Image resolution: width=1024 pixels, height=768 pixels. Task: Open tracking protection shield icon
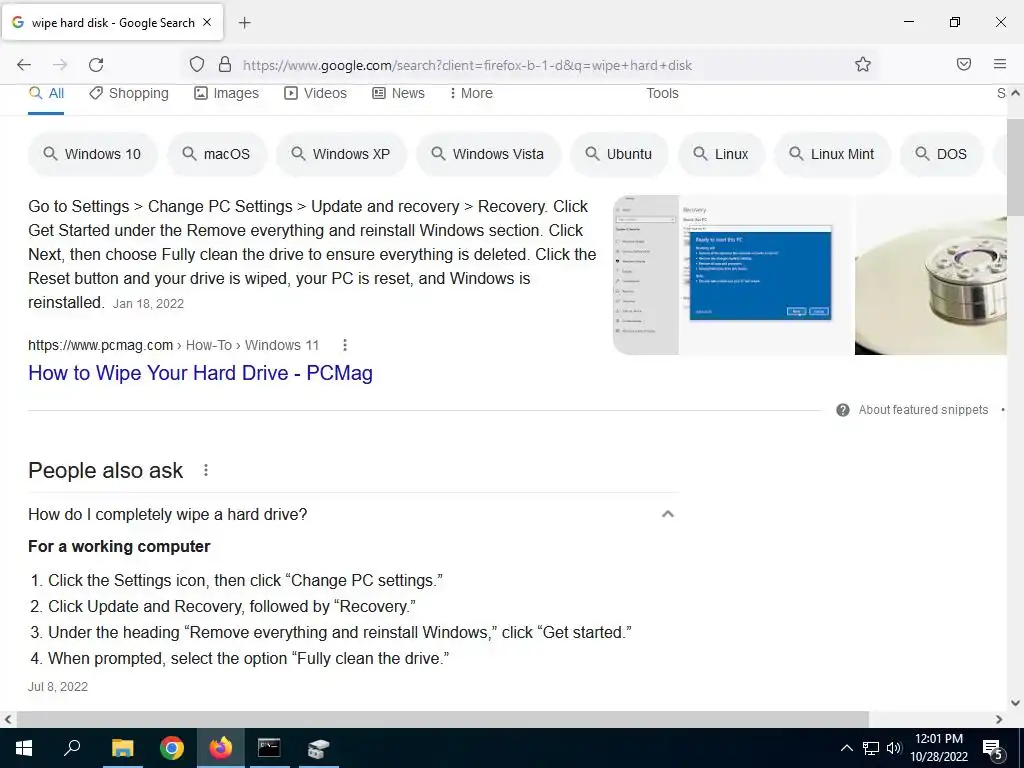197,64
